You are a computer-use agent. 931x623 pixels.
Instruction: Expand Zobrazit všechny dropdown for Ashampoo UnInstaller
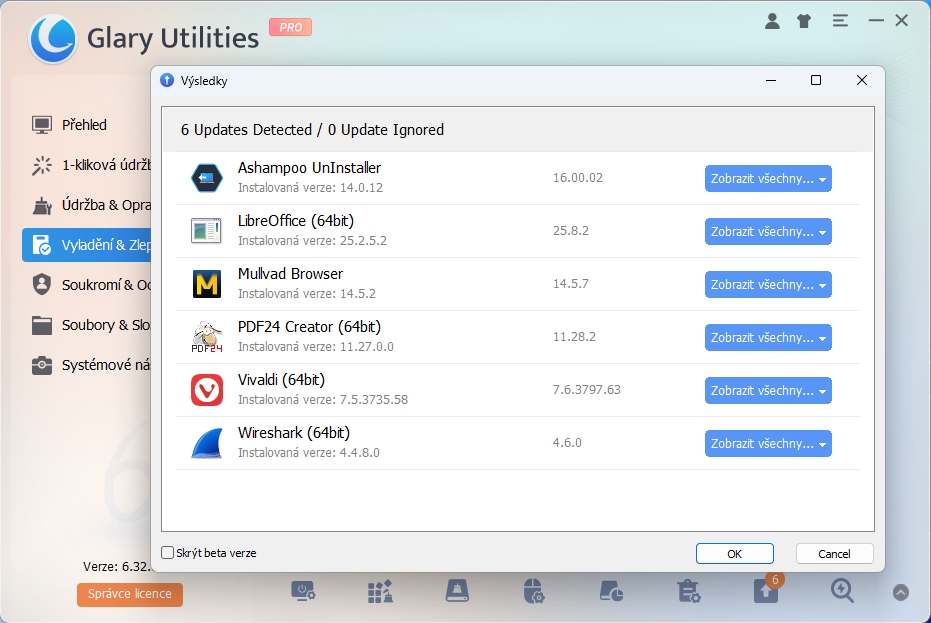[x=768, y=179]
